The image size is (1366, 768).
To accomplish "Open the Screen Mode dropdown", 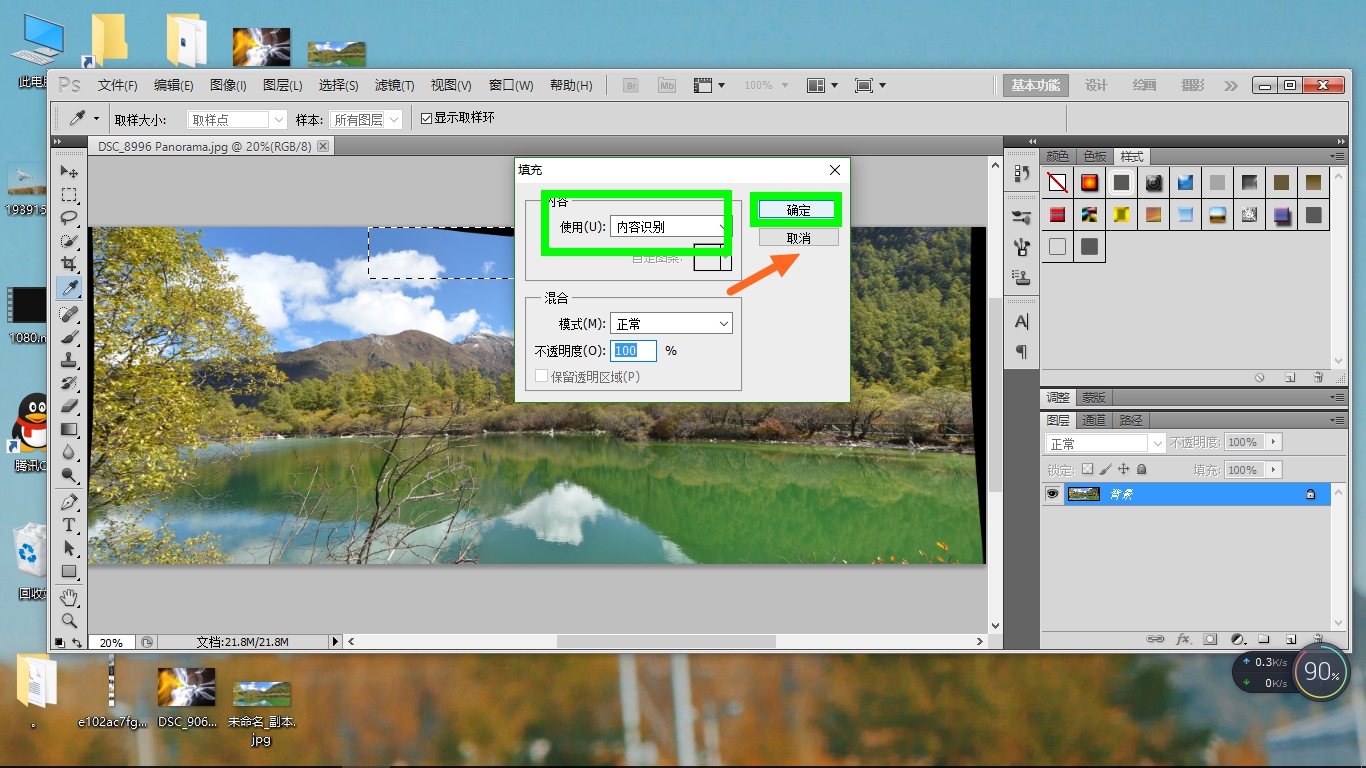I will pyautogui.click(x=870, y=85).
